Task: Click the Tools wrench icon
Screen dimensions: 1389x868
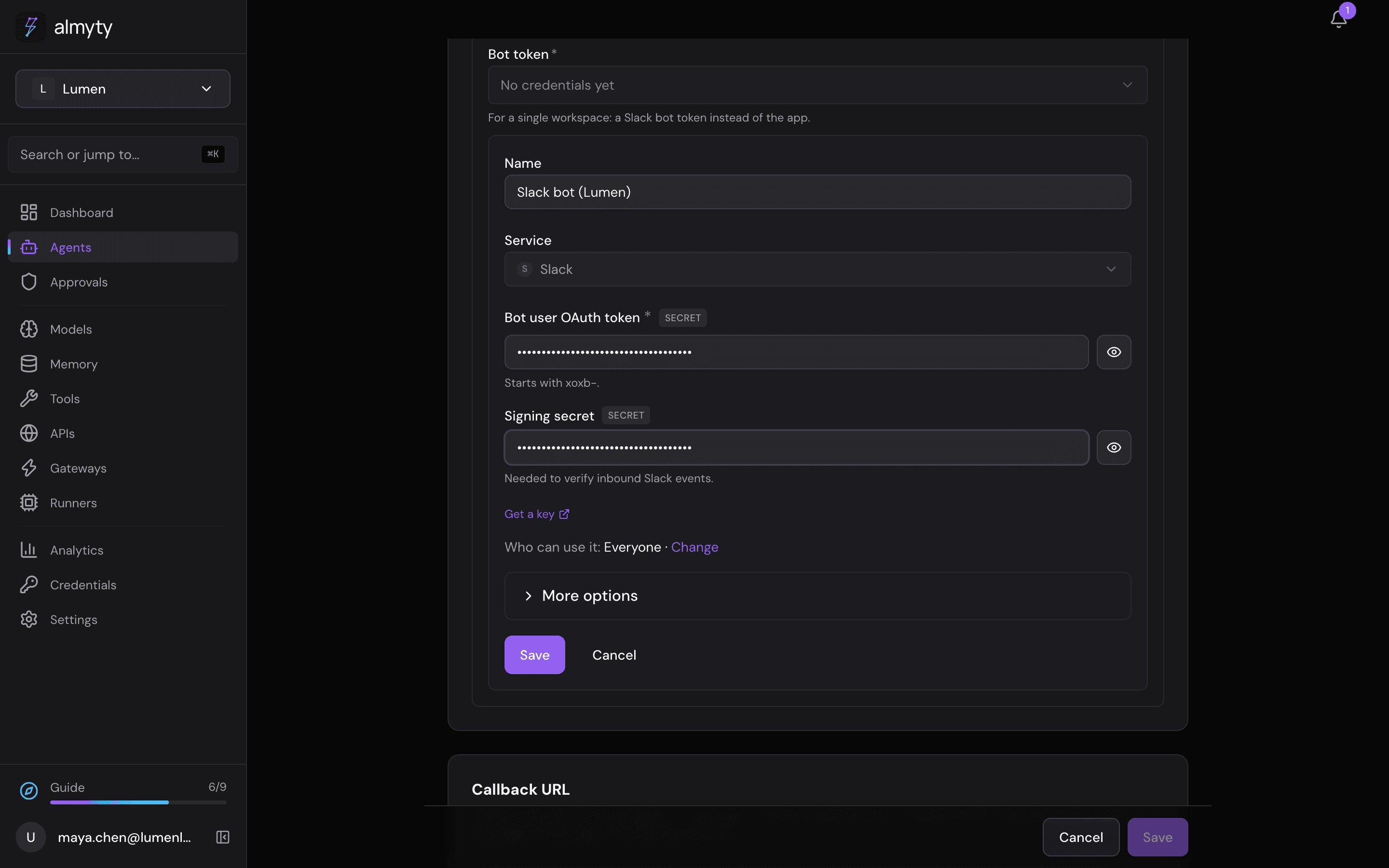Action: click(29, 398)
